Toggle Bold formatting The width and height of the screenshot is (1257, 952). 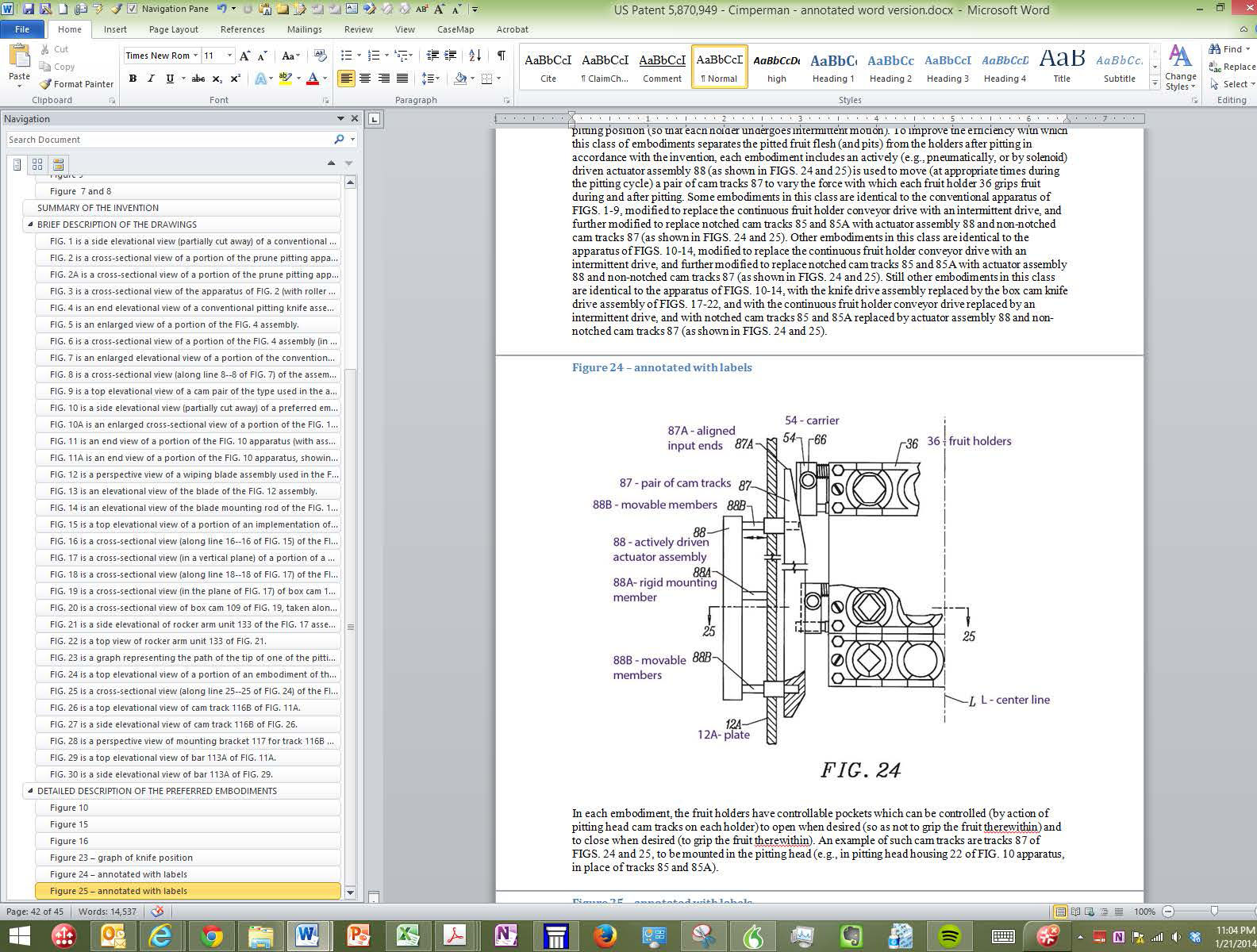pos(133,79)
